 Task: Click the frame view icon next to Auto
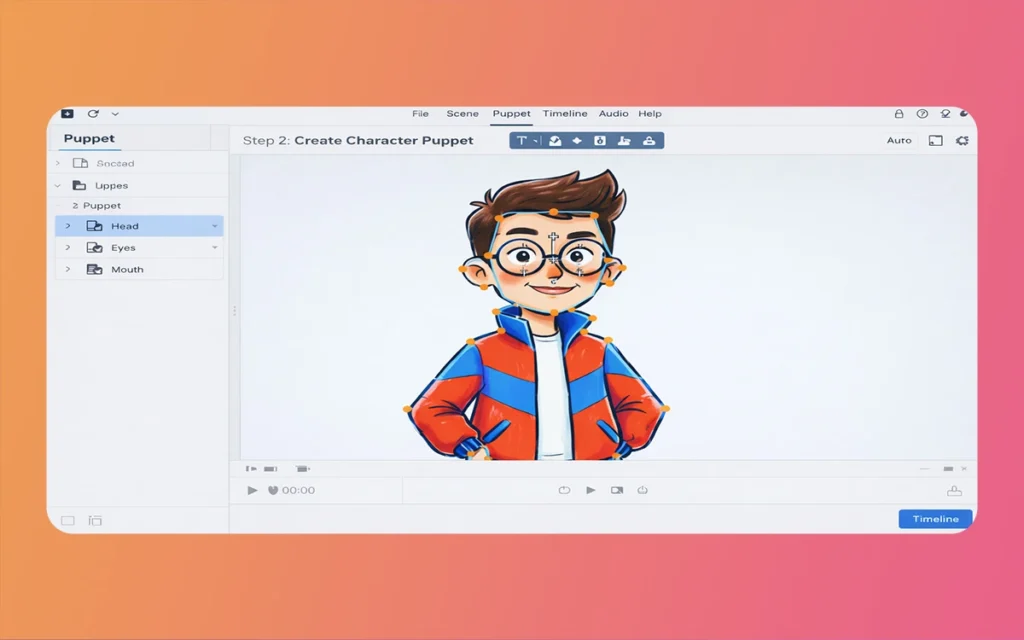click(936, 141)
